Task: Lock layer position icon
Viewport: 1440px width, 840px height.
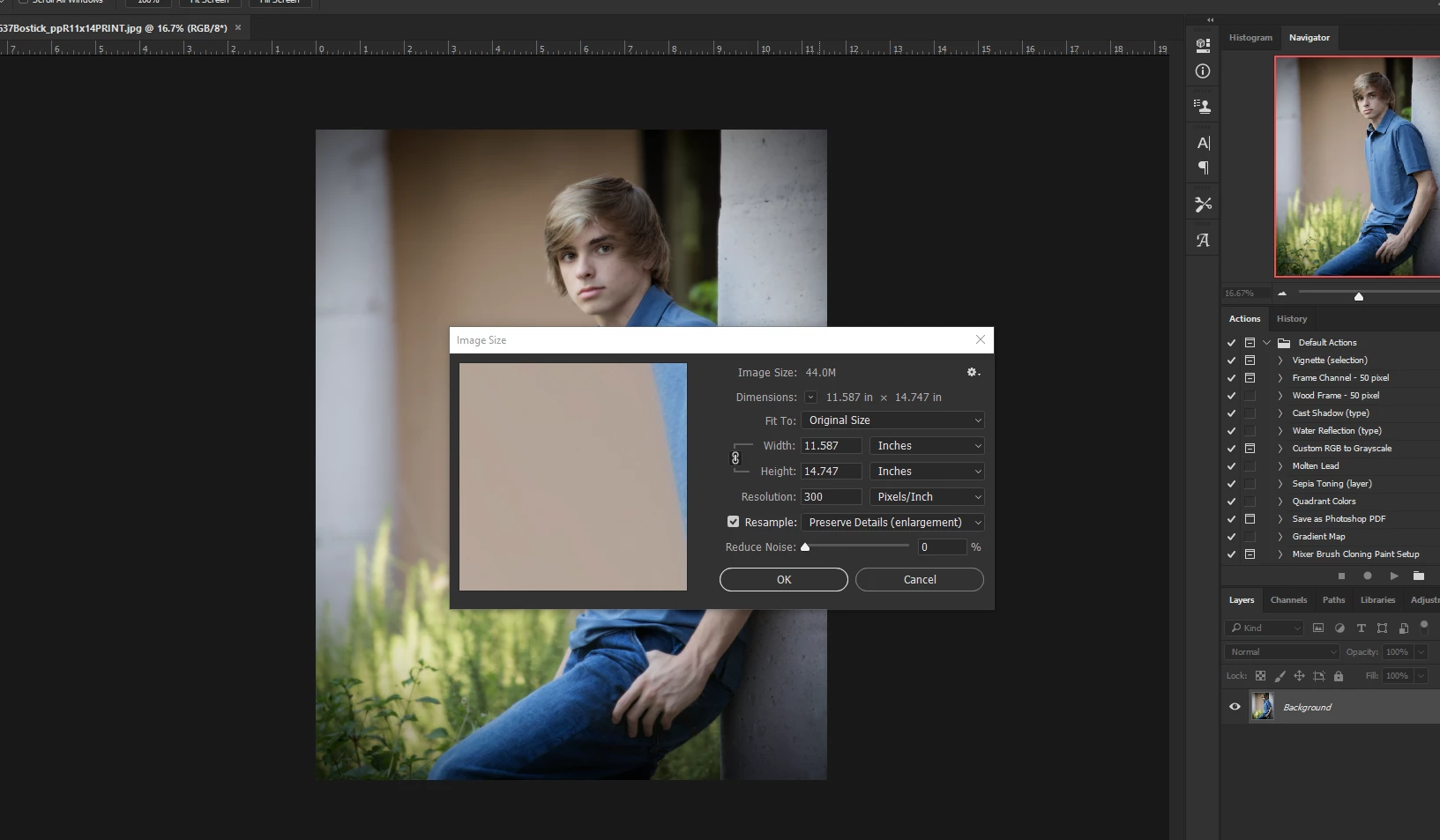Action: tap(1299, 676)
